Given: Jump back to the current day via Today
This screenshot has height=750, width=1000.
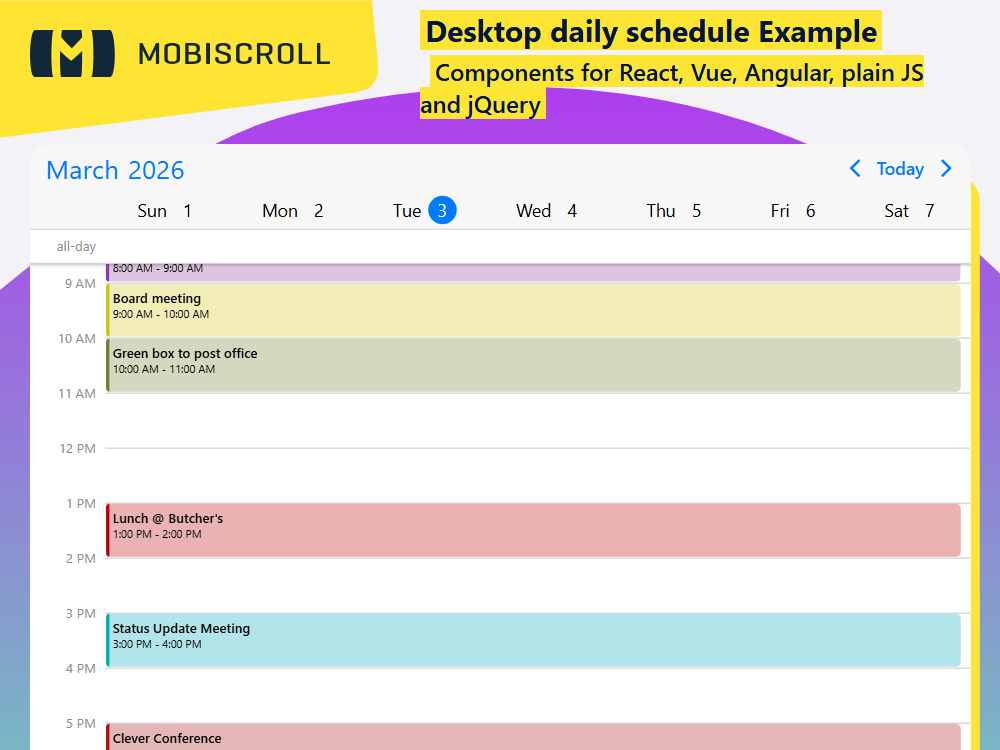Looking at the screenshot, I should click(900, 169).
